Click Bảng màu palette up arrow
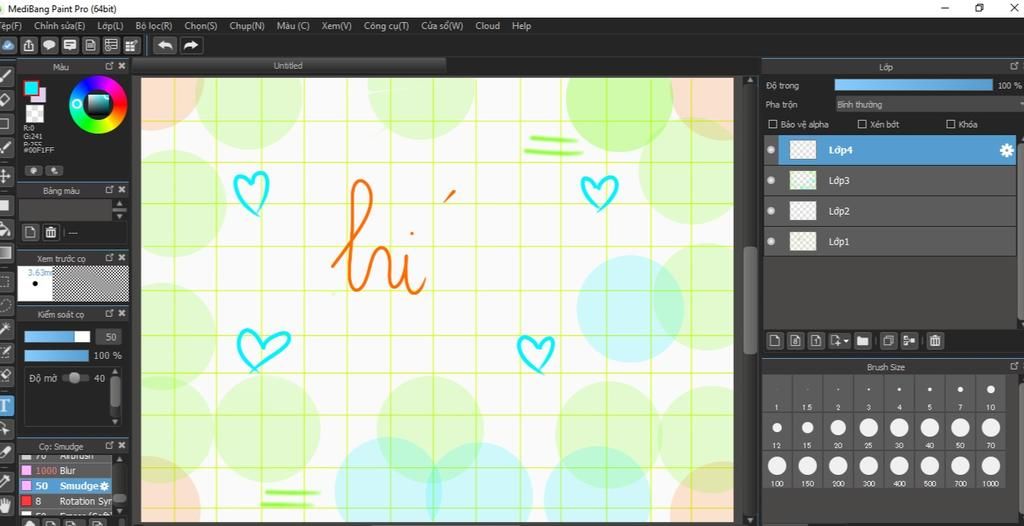Image resolution: width=1024 pixels, height=526 pixels. [x=119, y=205]
